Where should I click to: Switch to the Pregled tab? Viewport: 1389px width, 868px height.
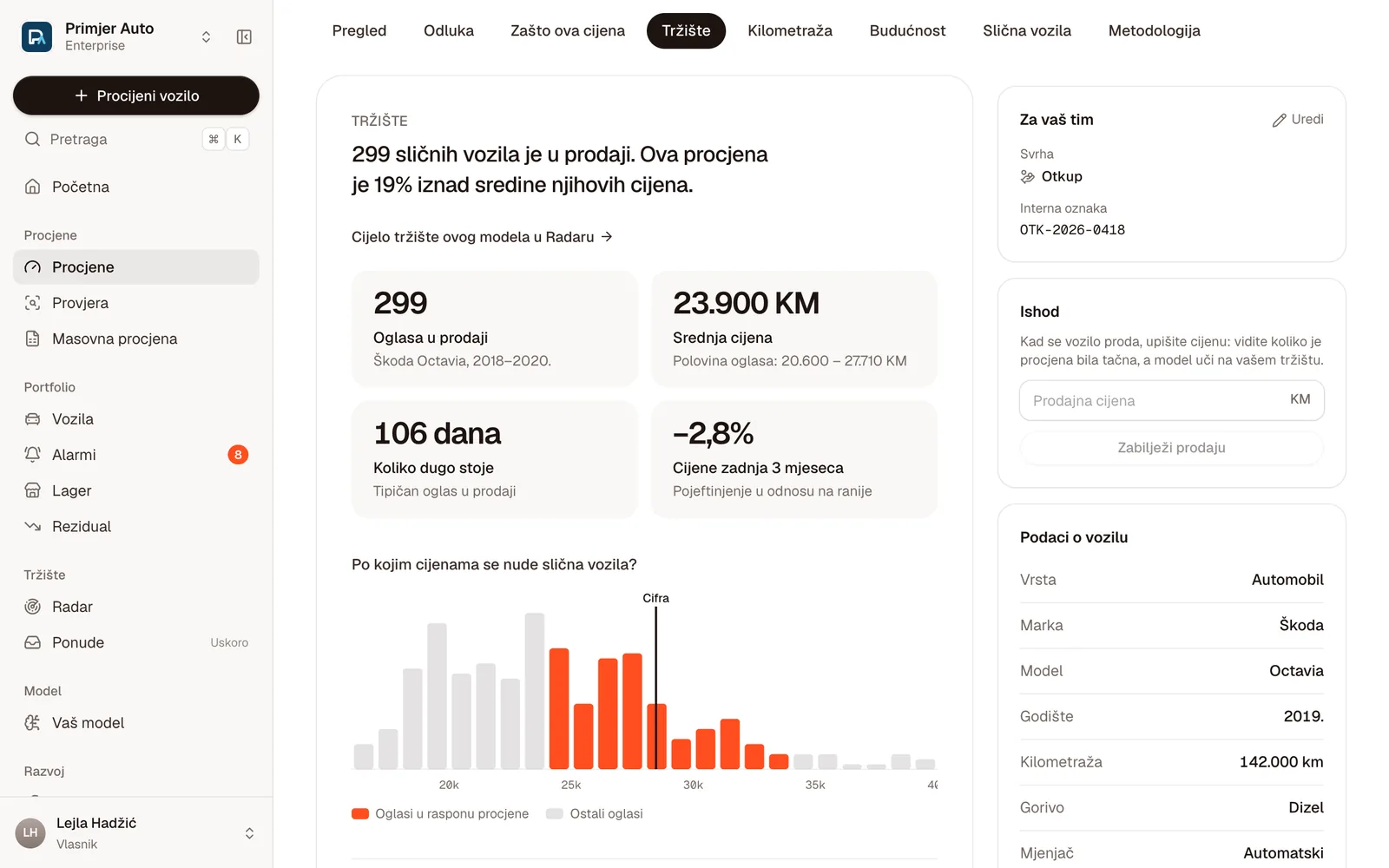tap(359, 31)
